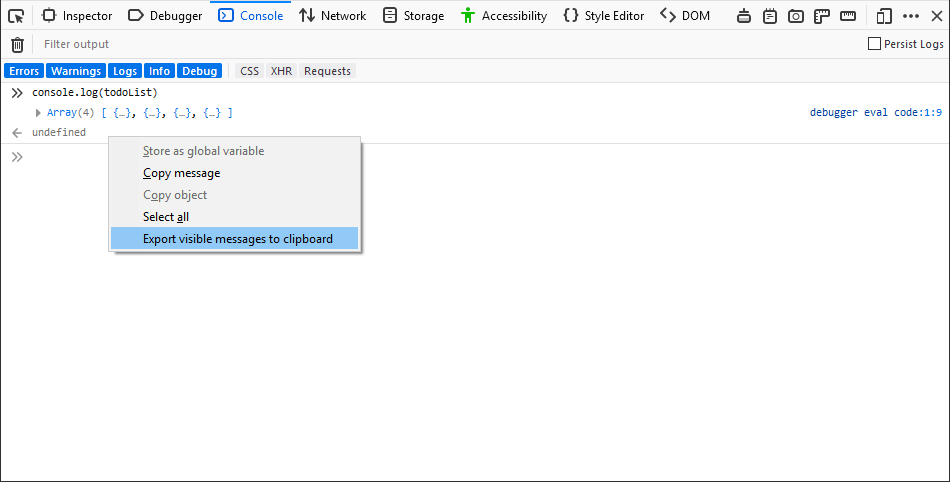Open the Scratchpad icon
This screenshot has width=950, height=482.
click(770, 16)
